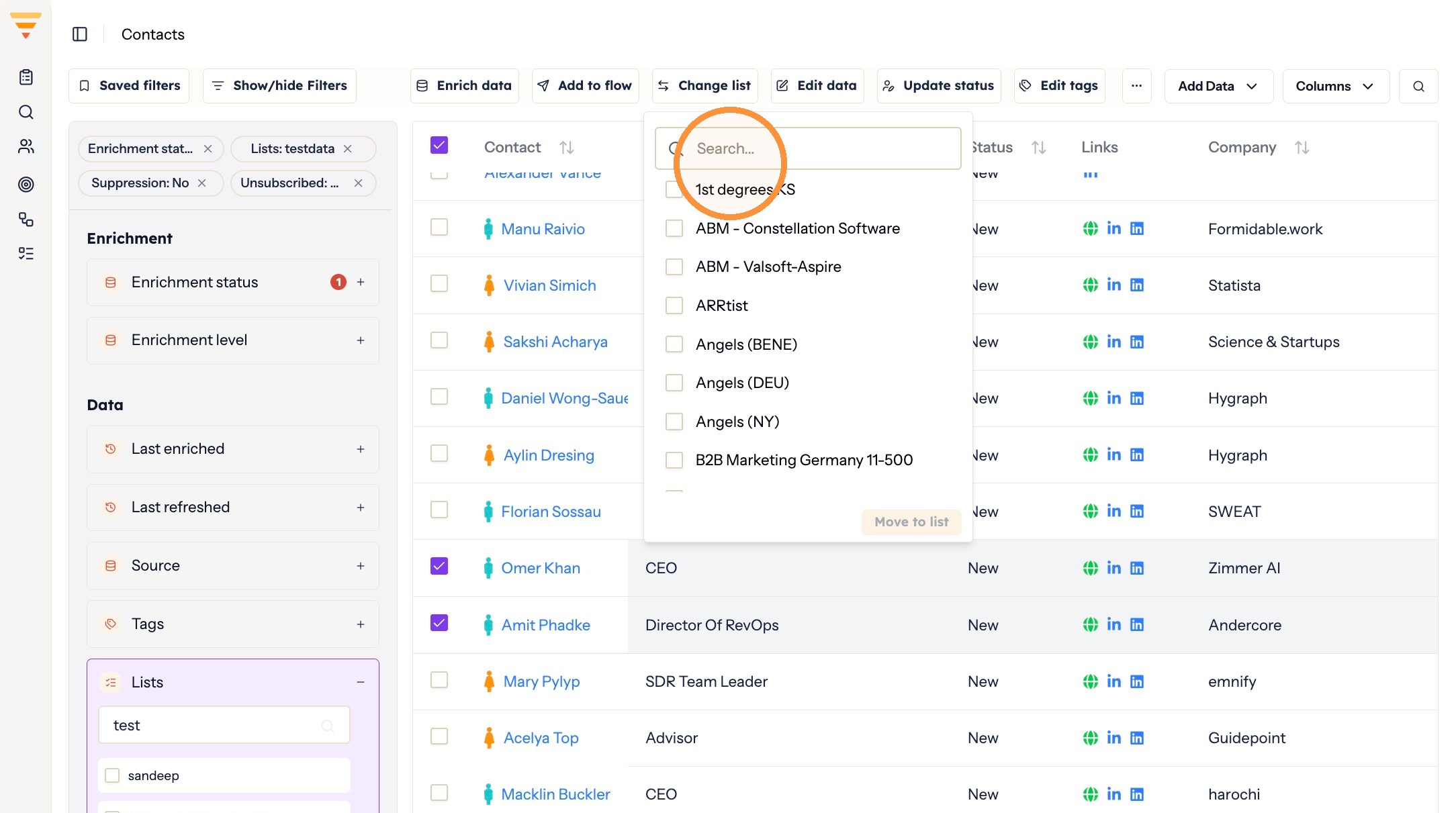Remove the Lists: testdata filter chip
The width and height of the screenshot is (1456, 813).
[348, 149]
